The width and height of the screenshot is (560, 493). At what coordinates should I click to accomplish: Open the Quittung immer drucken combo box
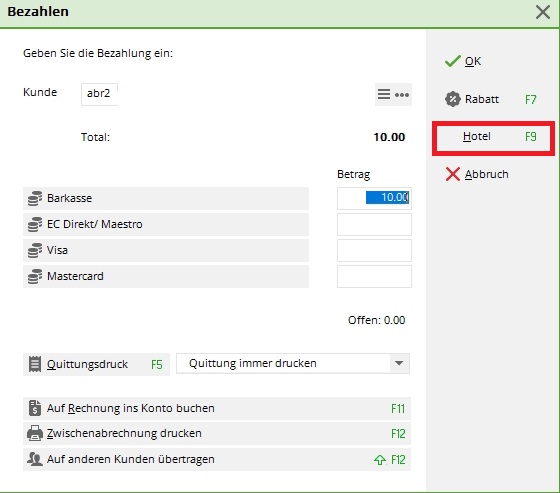coord(293,363)
